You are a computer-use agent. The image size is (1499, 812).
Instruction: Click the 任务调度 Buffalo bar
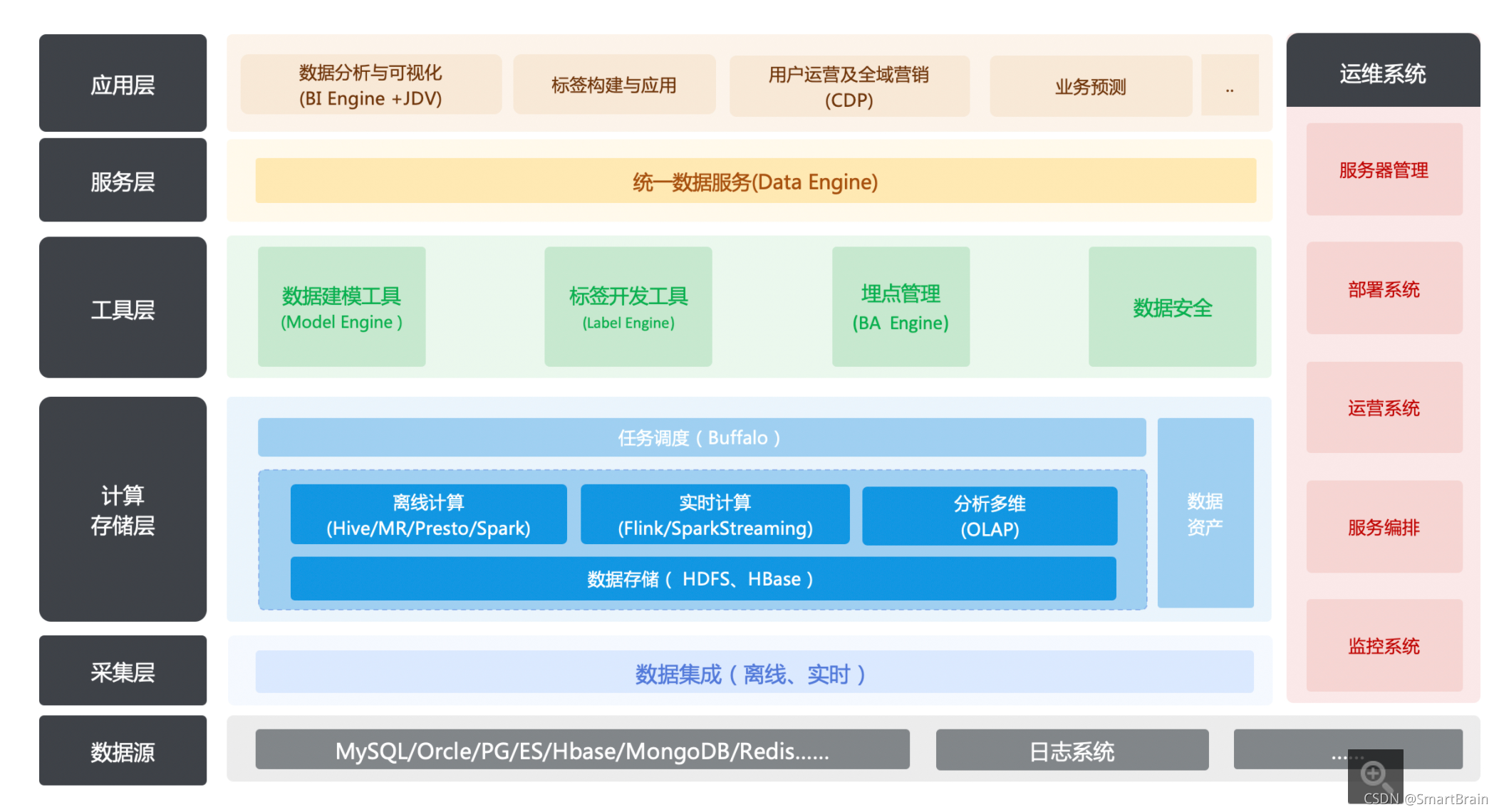(701, 437)
